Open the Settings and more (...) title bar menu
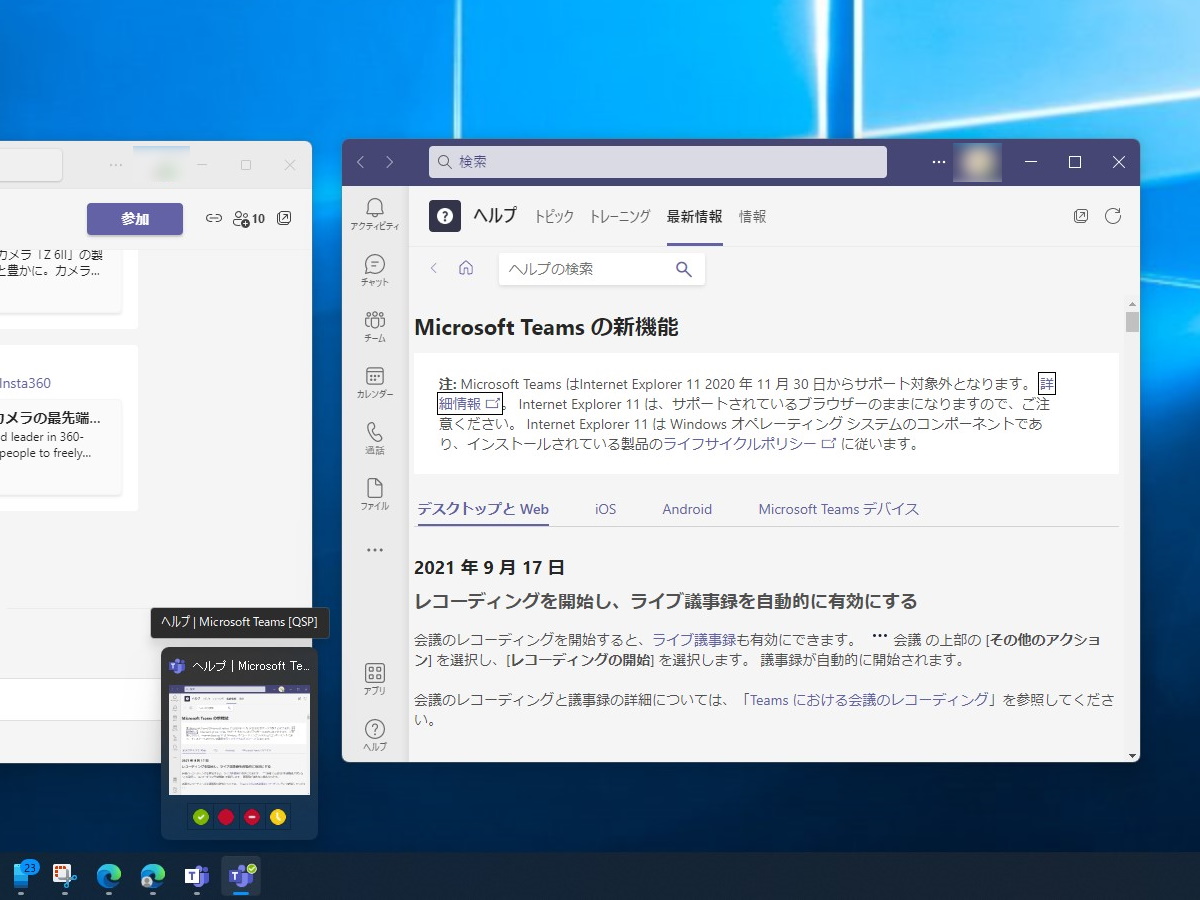This screenshot has width=1200, height=900. (x=938, y=161)
